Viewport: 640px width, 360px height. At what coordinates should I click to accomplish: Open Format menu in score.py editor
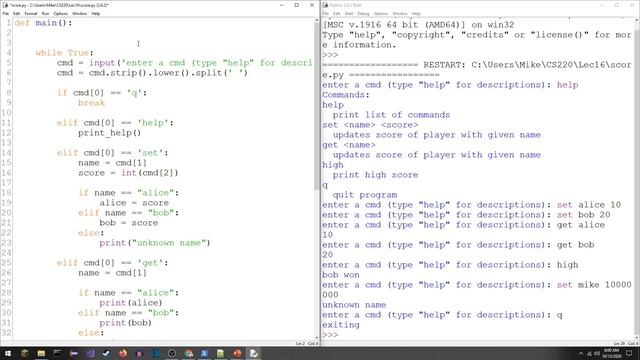point(31,13)
